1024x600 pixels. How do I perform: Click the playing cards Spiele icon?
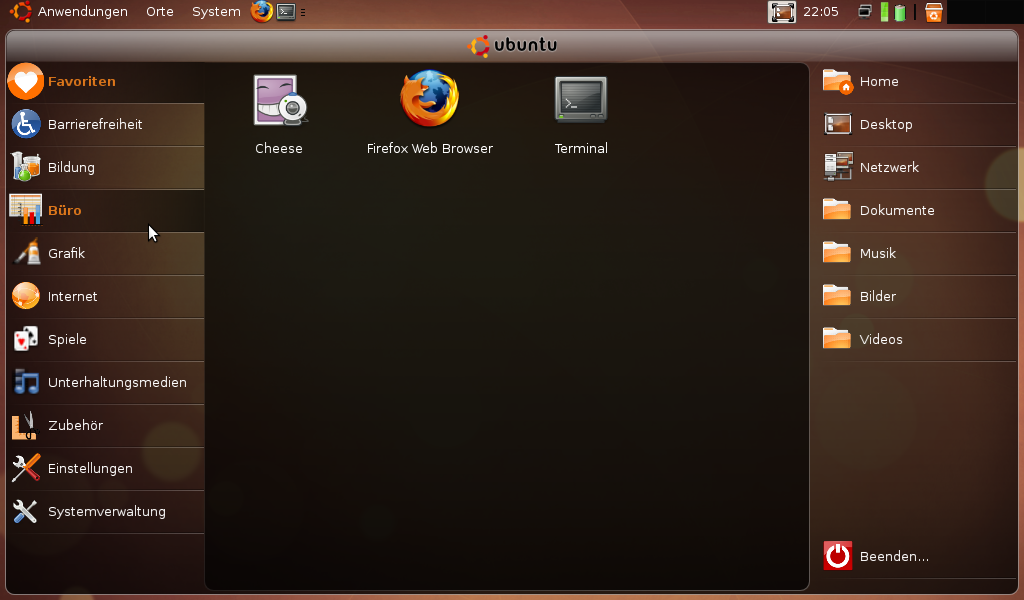pyautogui.click(x=26, y=339)
